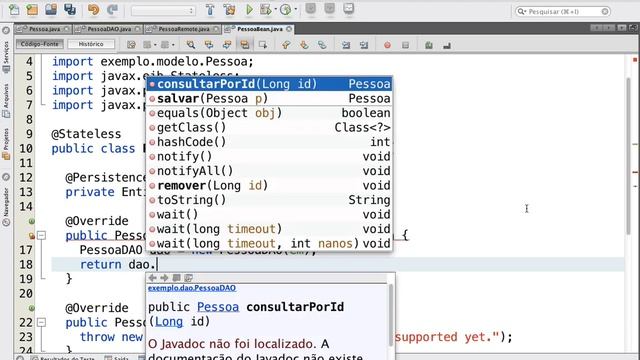Toggle Rectangular Selection icon
Image resolution: width=640 pixels, height=360 pixels.
(263, 45)
